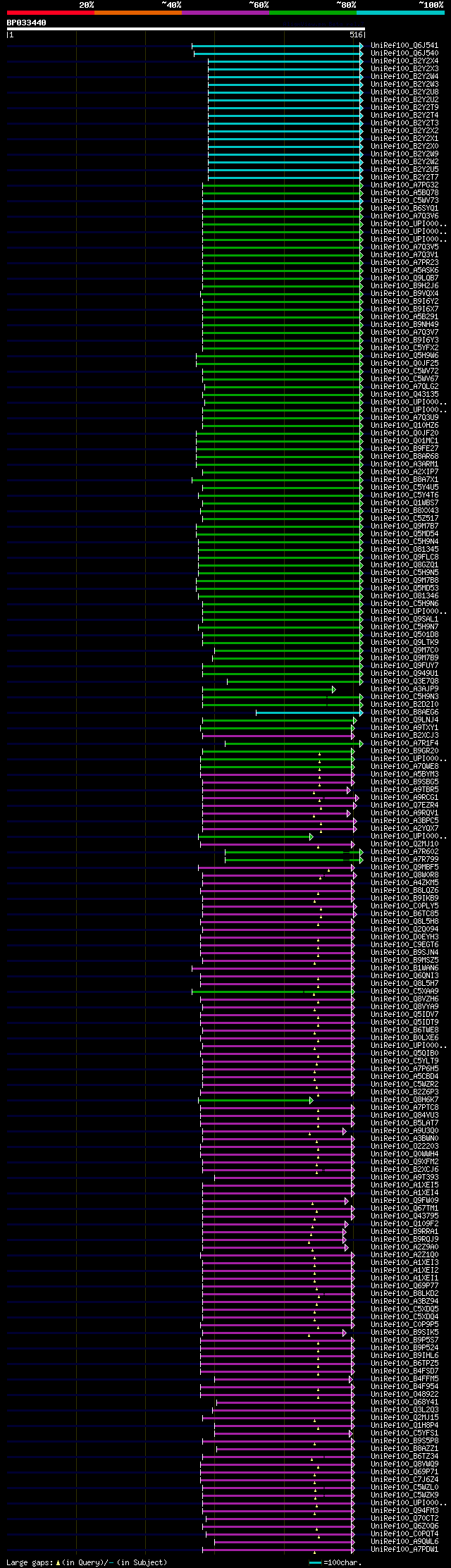Open hit UniRef100_B2Y2U8
Viewport: 451px width, 1568px height.
click(x=404, y=92)
